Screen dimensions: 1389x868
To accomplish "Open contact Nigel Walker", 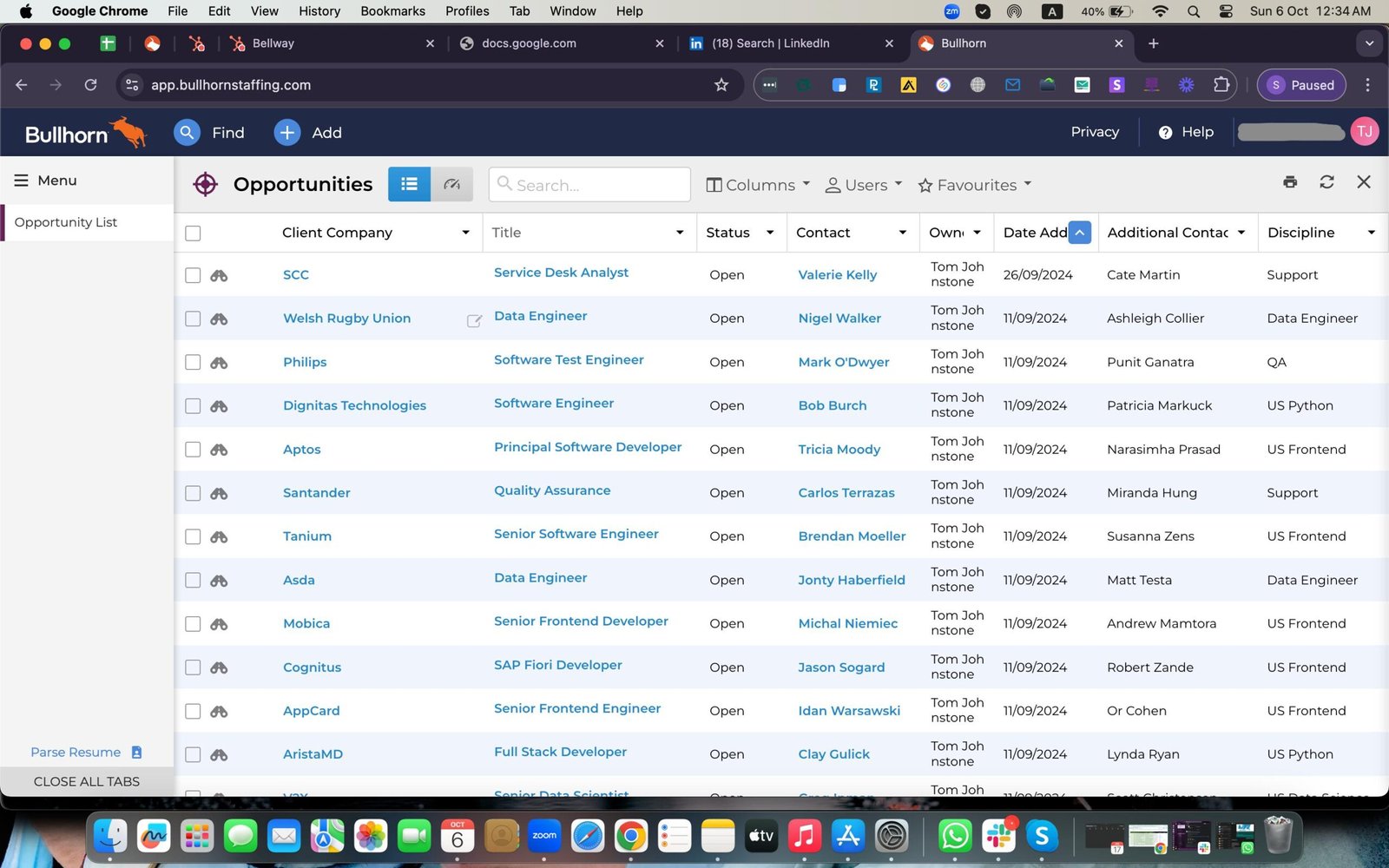I will coord(839,319).
